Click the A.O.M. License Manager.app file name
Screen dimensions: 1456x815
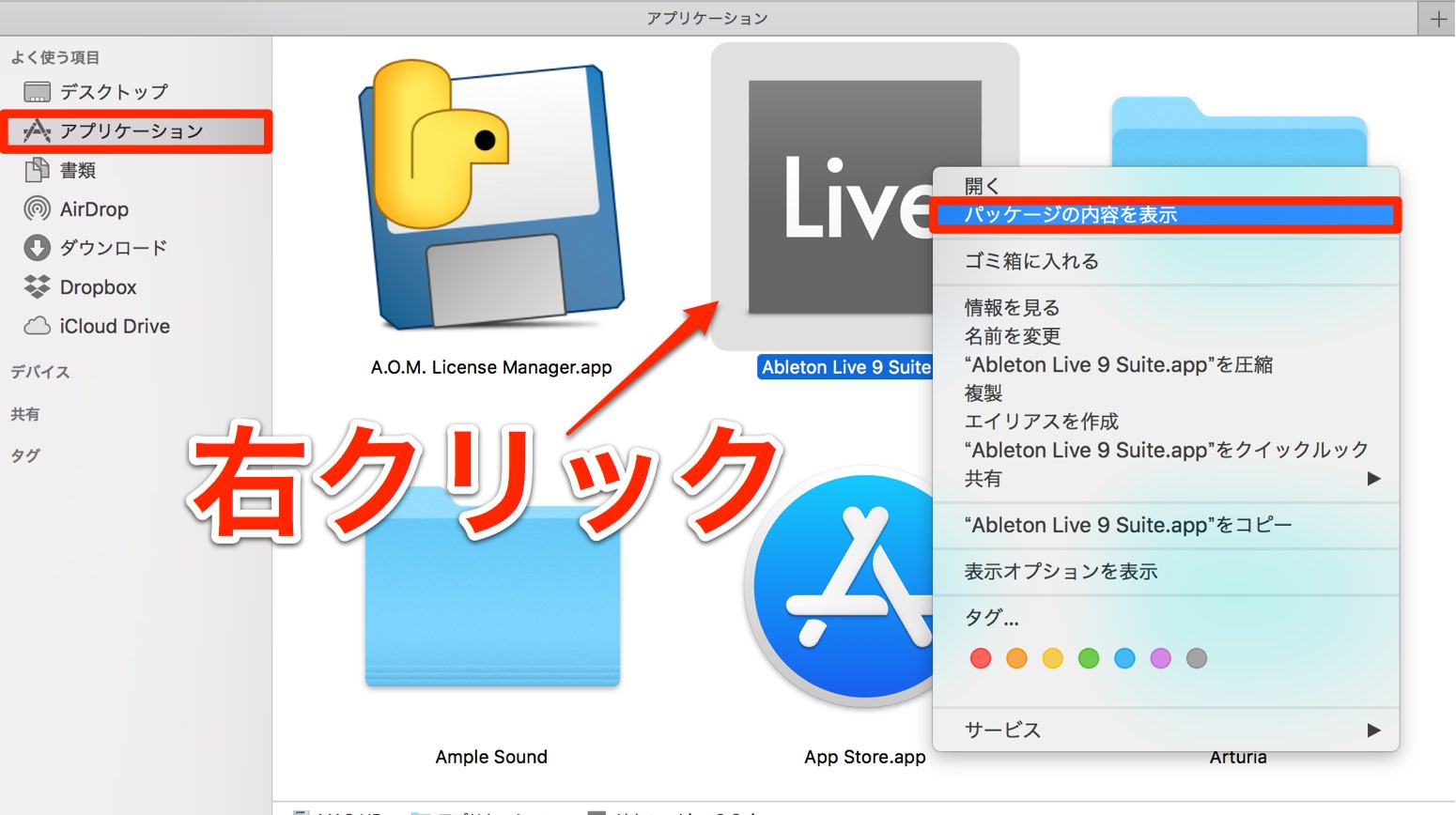coord(491,367)
